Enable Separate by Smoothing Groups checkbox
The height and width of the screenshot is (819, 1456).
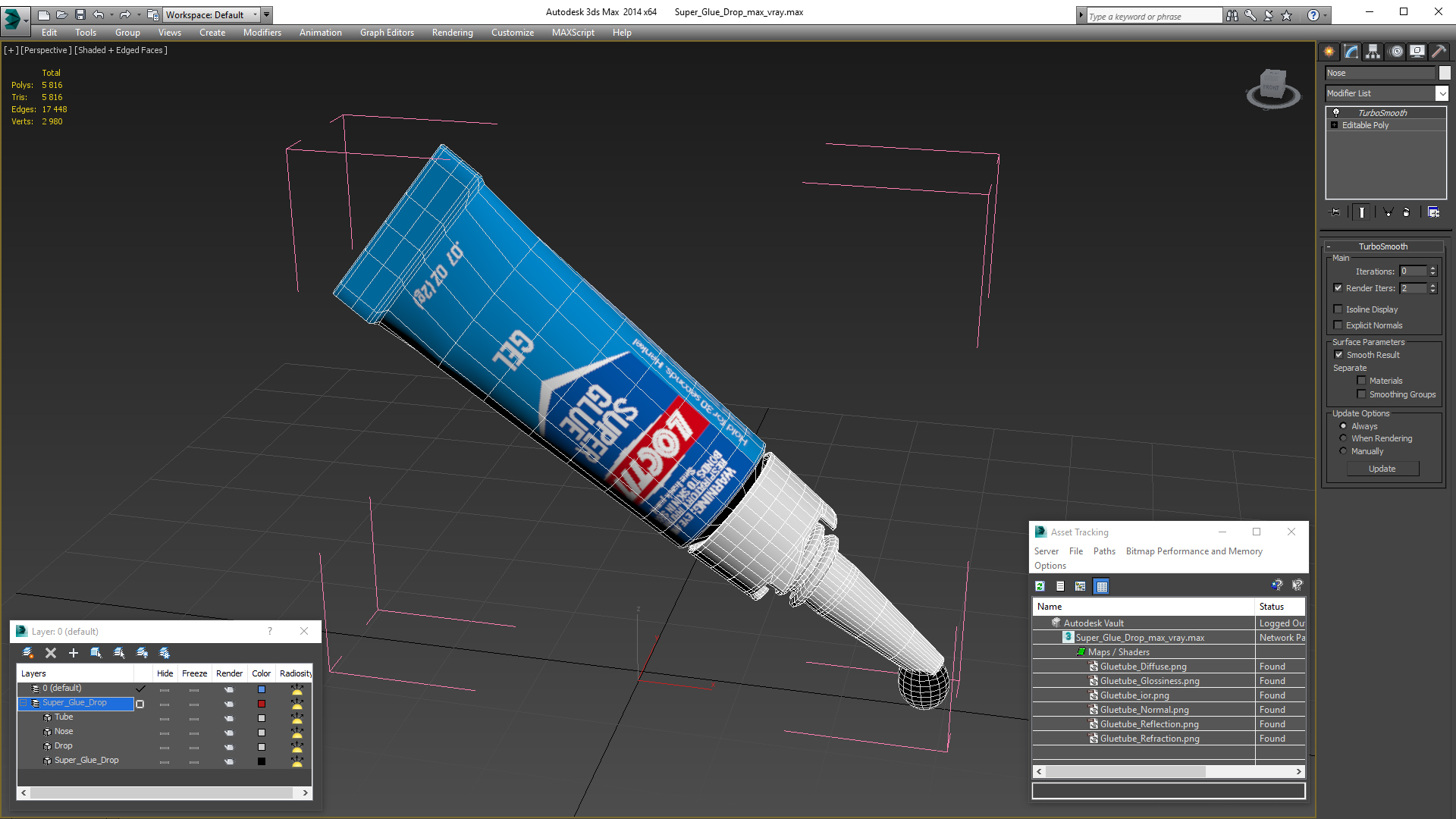pos(1361,394)
